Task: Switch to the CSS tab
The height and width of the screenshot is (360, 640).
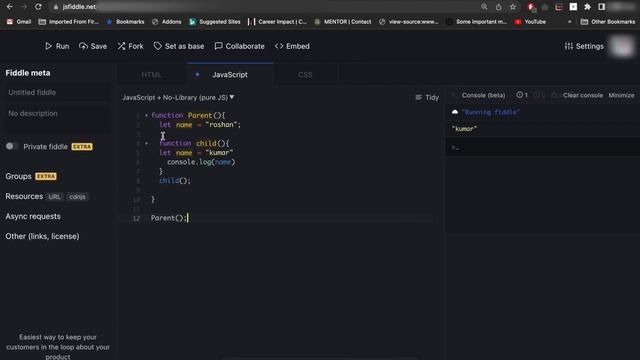Action: point(305,75)
